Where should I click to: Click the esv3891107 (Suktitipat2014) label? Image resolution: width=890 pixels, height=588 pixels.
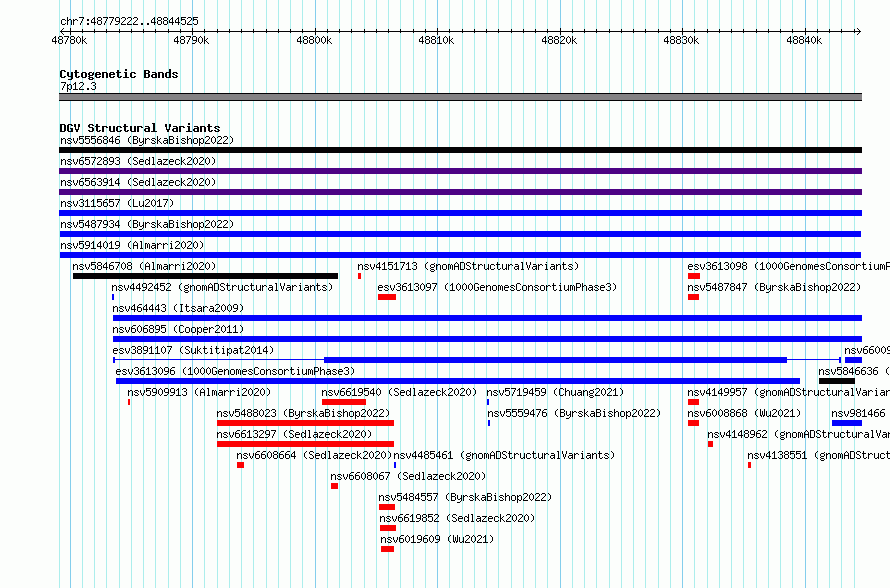pos(193,350)
